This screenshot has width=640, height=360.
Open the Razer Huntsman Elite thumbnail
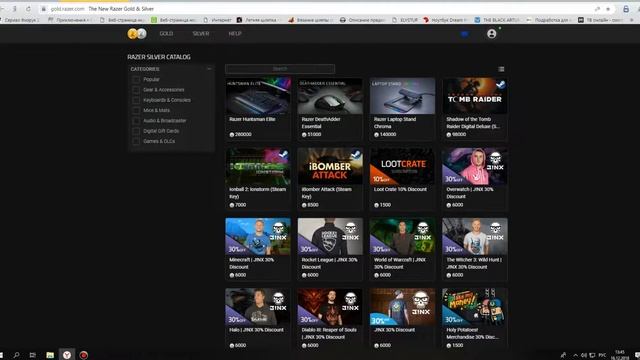[x=258, y=96]
